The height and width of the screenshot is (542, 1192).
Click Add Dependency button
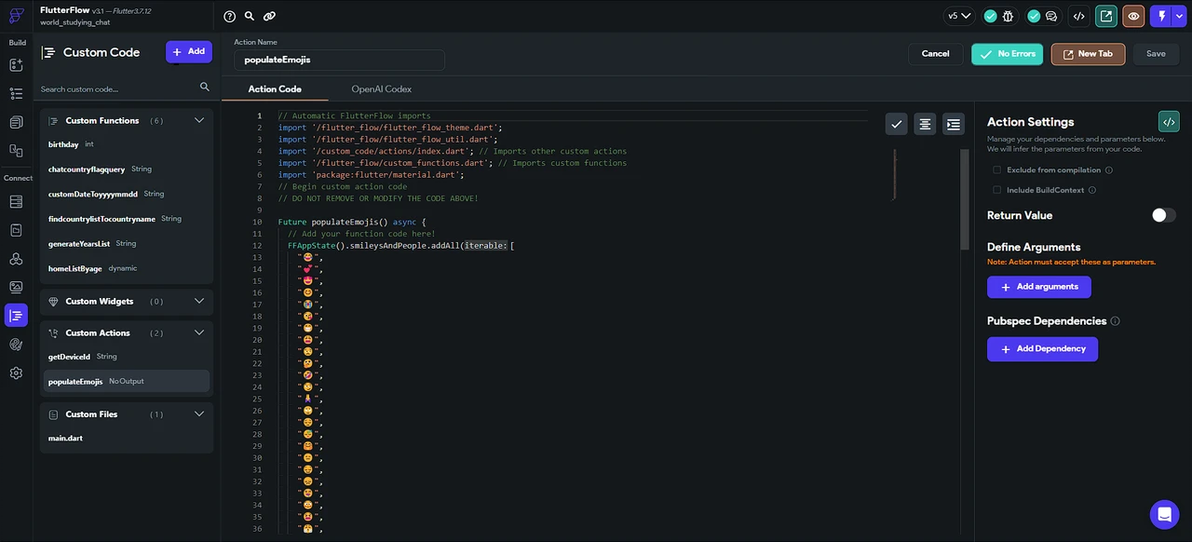pyautogui.click(x=1042, y=349)
